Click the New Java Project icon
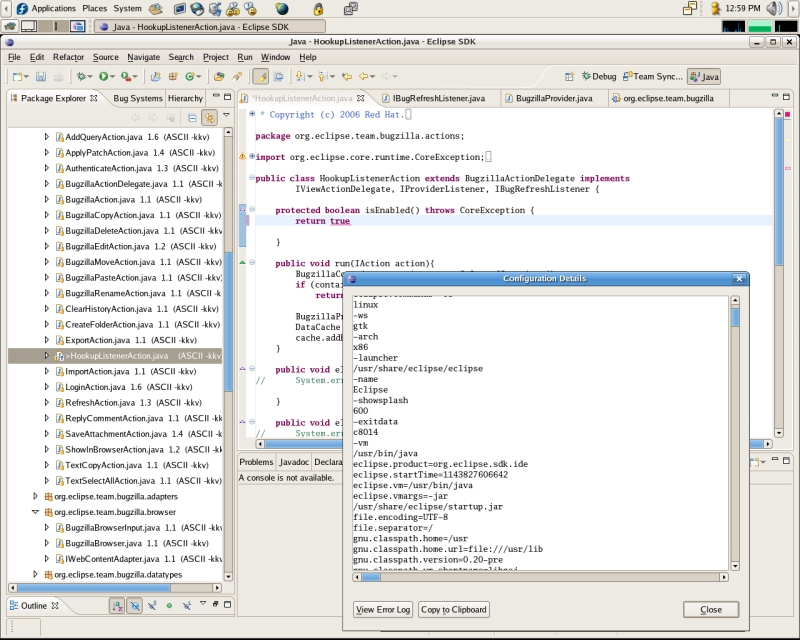This screenshot has width=800, height=640. click(156, 77)
